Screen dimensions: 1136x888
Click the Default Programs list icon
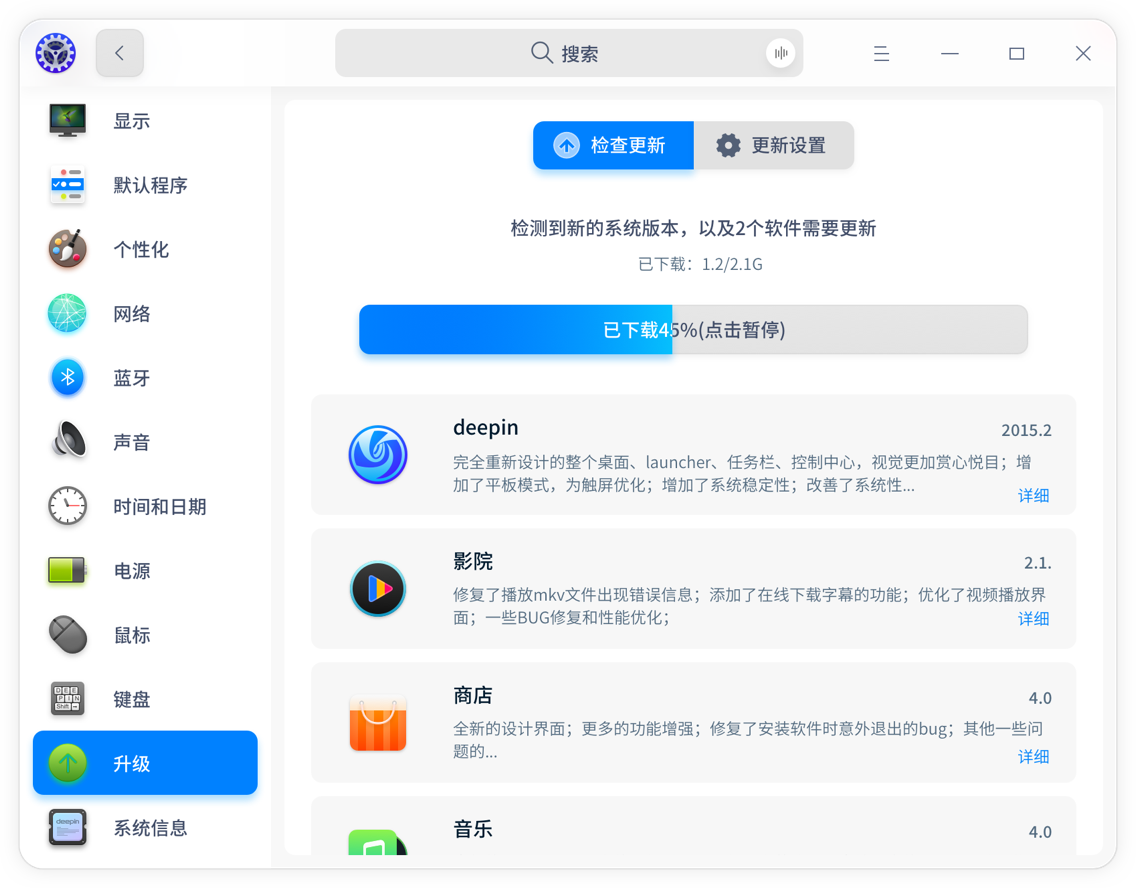67,185
